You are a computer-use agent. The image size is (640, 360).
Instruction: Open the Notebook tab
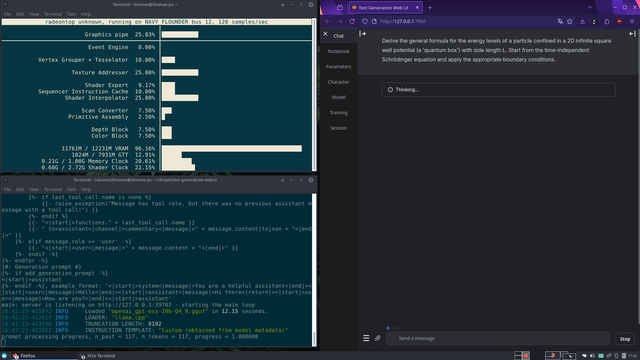[x=338, y=51]
